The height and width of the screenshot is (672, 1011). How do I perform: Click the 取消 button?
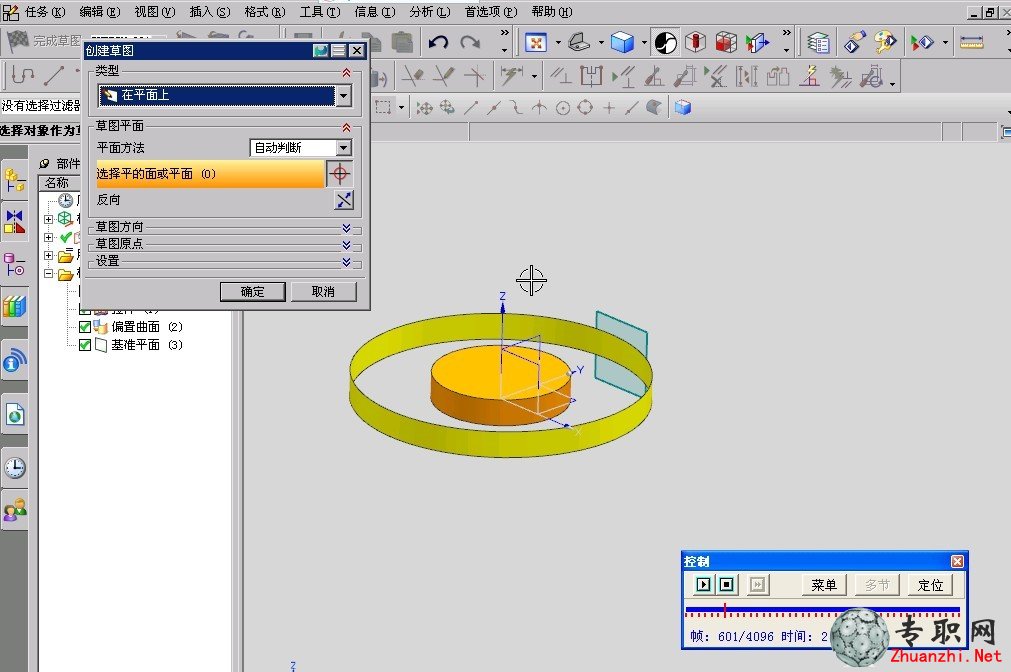click(323, 292)
